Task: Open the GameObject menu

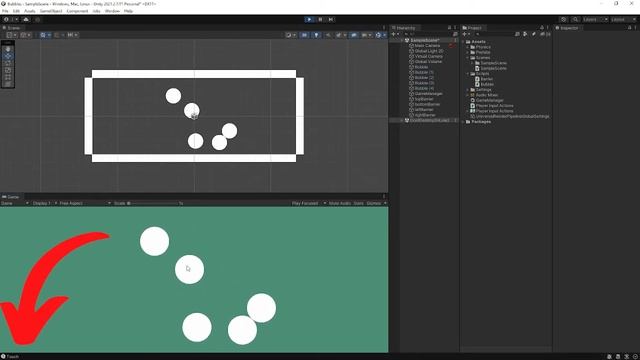Action: pos(51,11)
